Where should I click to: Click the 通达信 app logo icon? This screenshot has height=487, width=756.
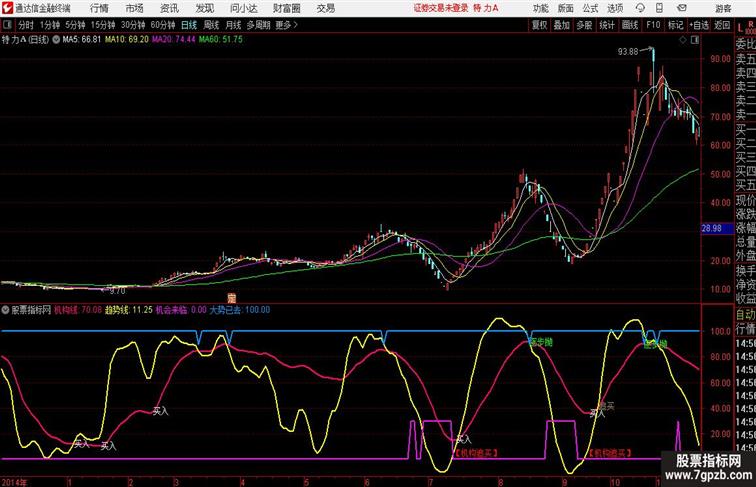coord(7,8)
